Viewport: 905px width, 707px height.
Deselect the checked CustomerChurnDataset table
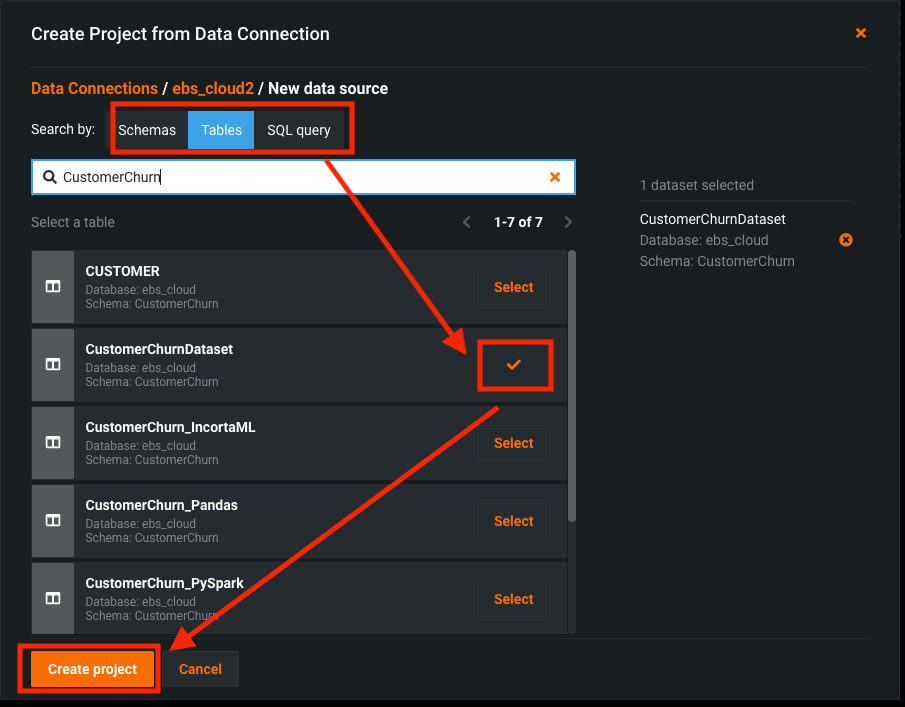click(513, 365)
